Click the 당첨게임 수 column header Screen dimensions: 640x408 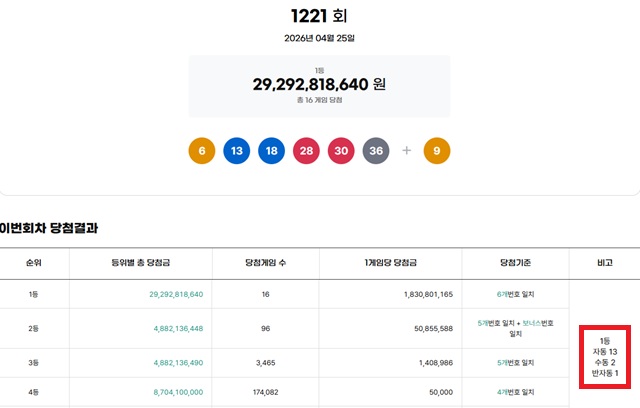click(x=265, y=262)
